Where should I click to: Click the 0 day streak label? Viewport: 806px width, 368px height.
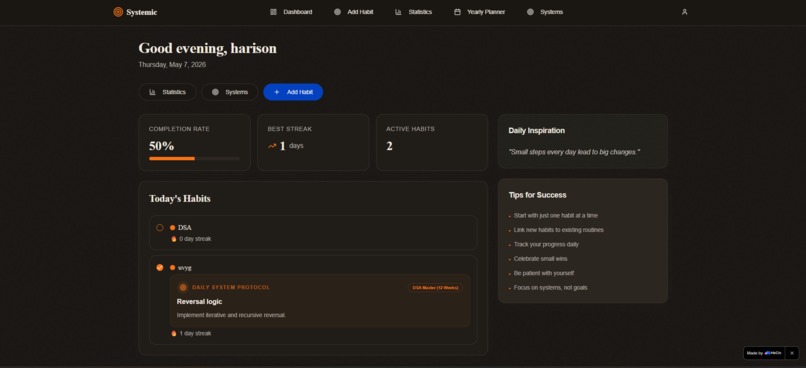pyautogui.click(x=195, y=239)
